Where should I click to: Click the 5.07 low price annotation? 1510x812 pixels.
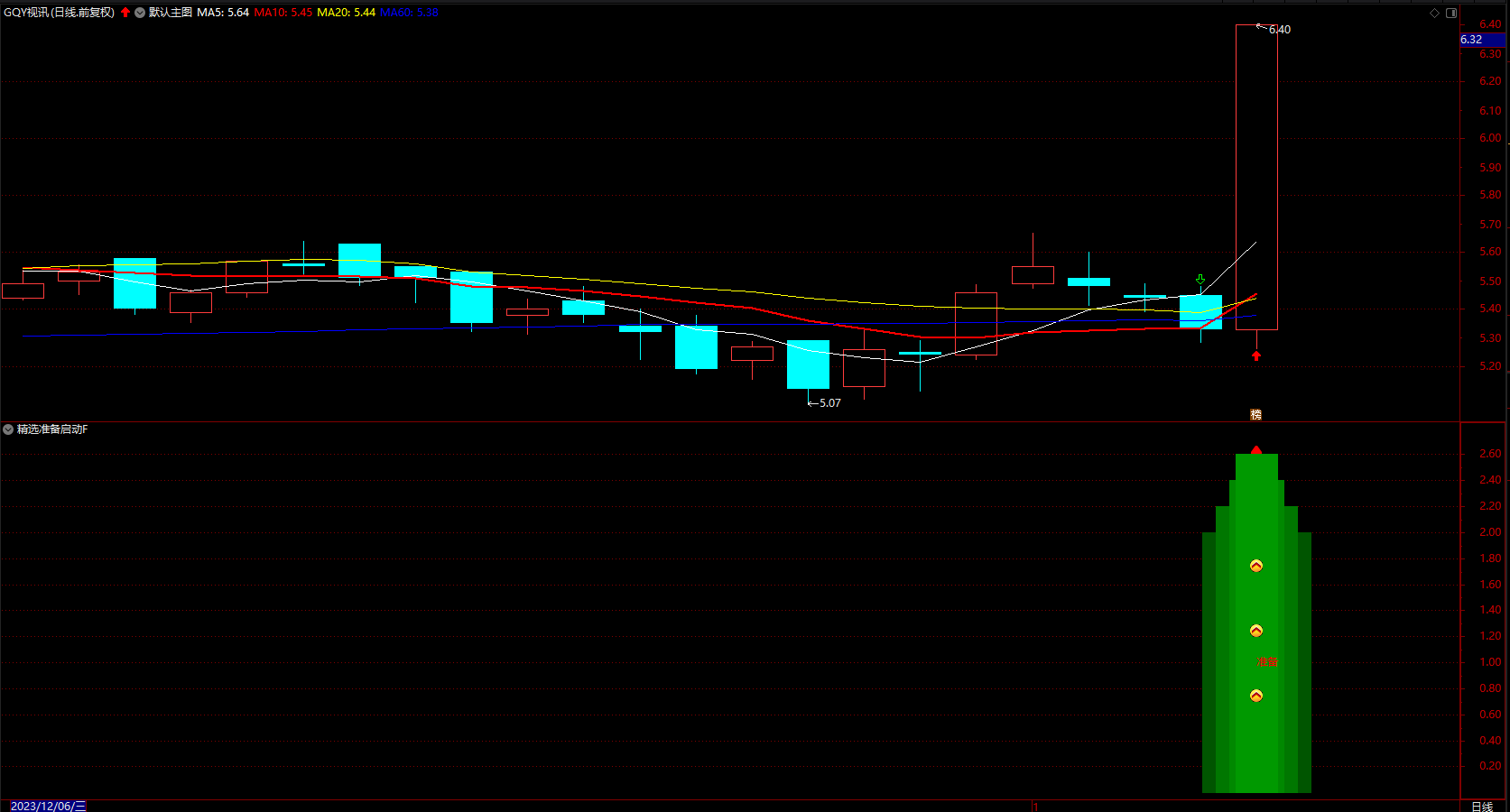(x=830, y=403)
